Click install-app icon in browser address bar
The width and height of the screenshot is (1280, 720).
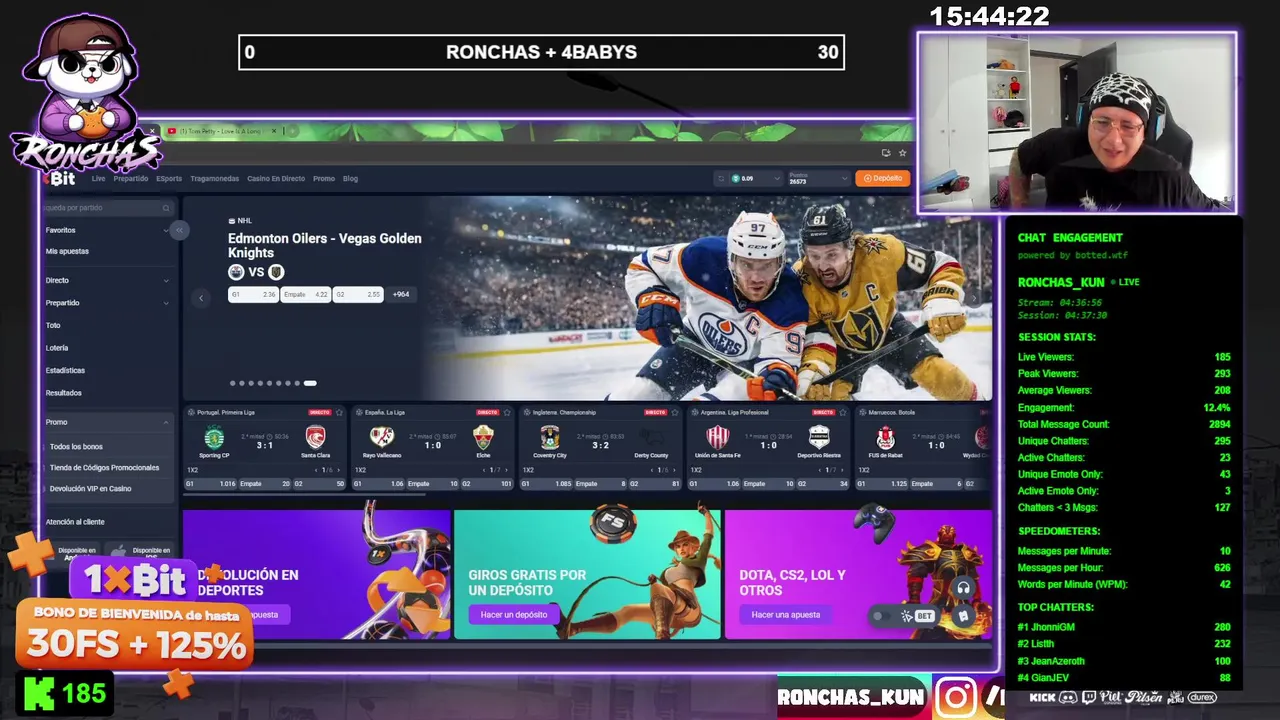[x=886, y=153]
